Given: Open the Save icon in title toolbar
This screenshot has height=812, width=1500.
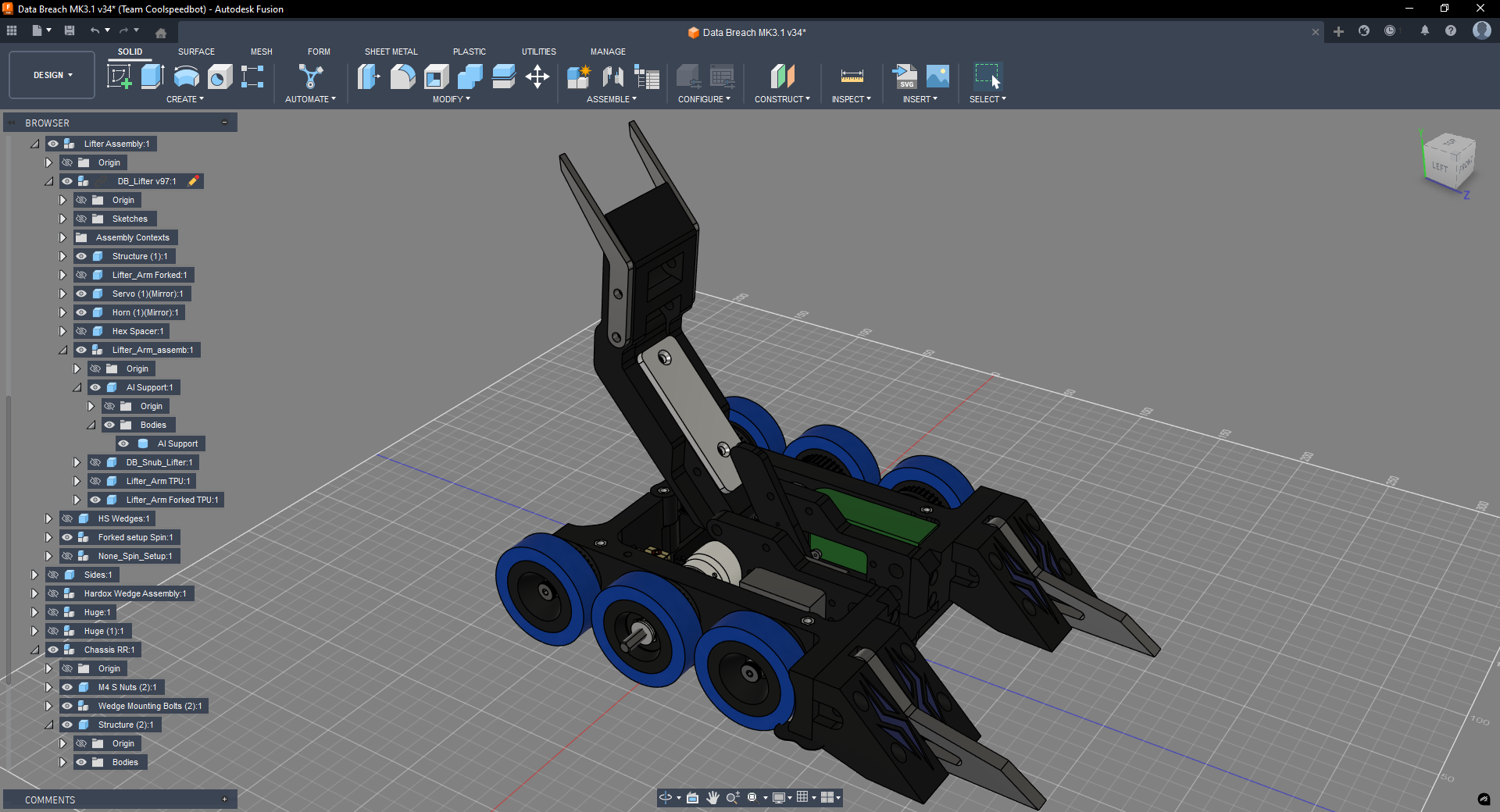Looking at the screenshot, I should (70, 30).
